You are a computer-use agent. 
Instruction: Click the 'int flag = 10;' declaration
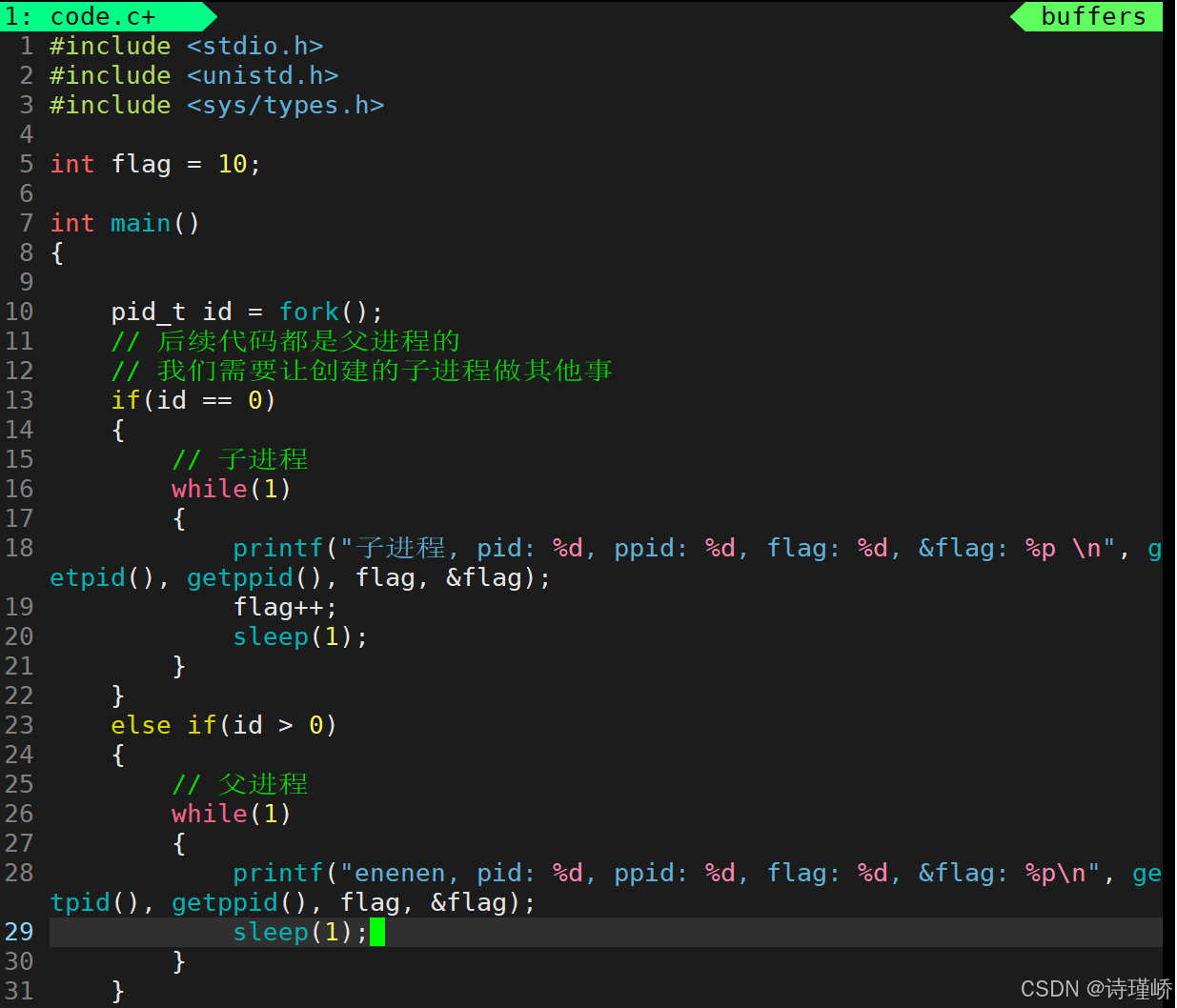click(155, 164)
